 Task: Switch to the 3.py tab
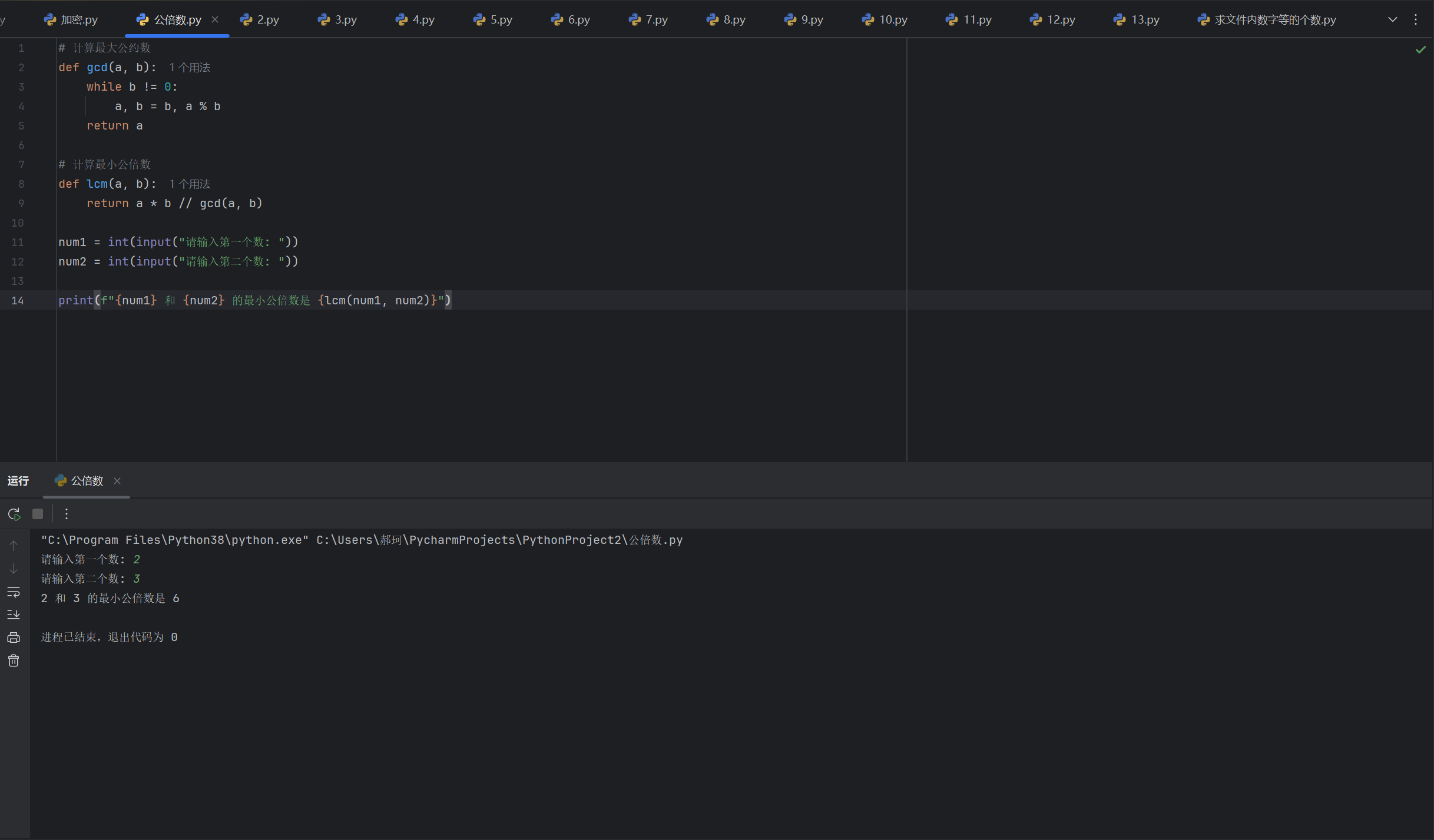coord(337,19)
